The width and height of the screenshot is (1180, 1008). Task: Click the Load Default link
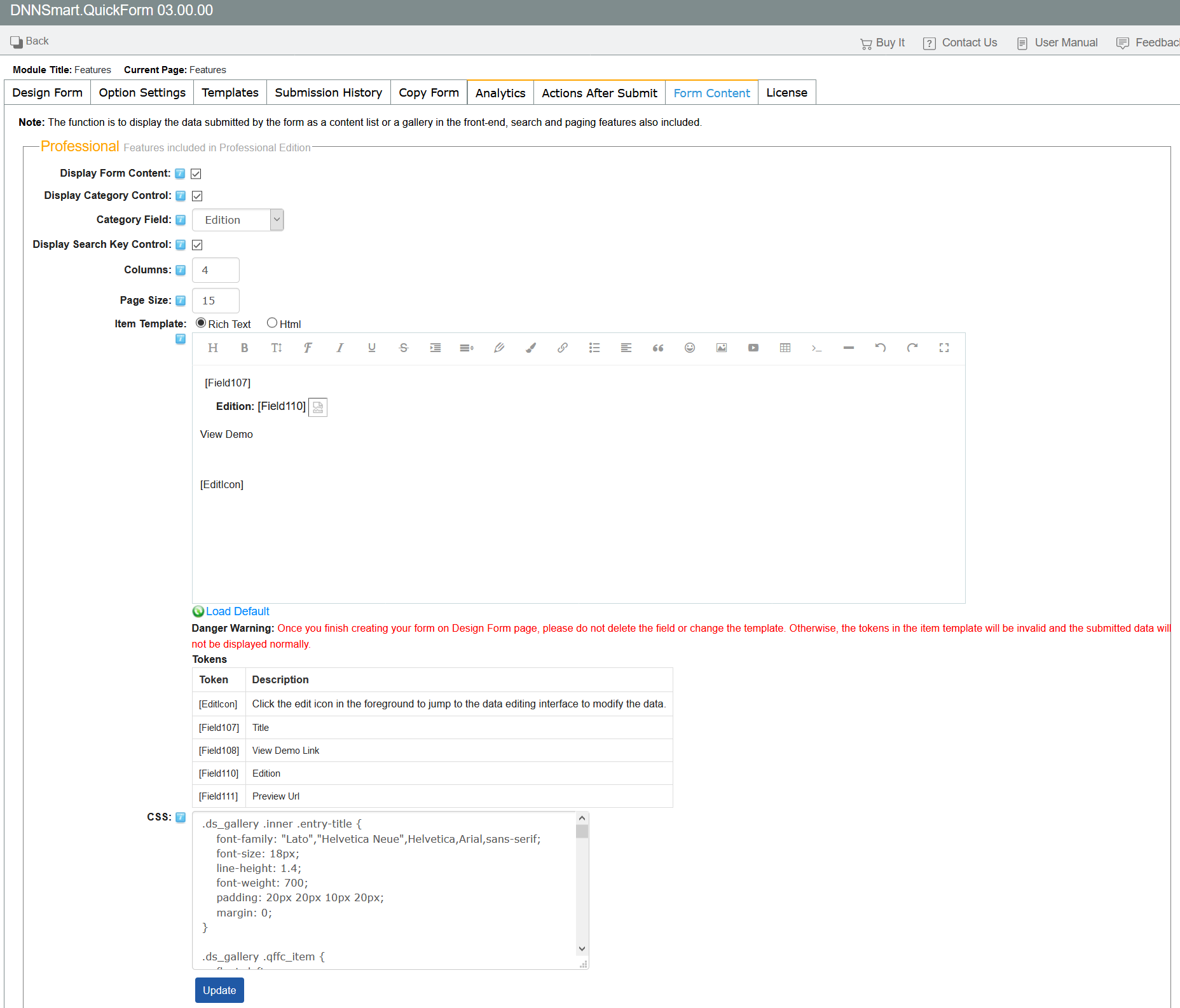pyautogui.click(x=237, y=611)
